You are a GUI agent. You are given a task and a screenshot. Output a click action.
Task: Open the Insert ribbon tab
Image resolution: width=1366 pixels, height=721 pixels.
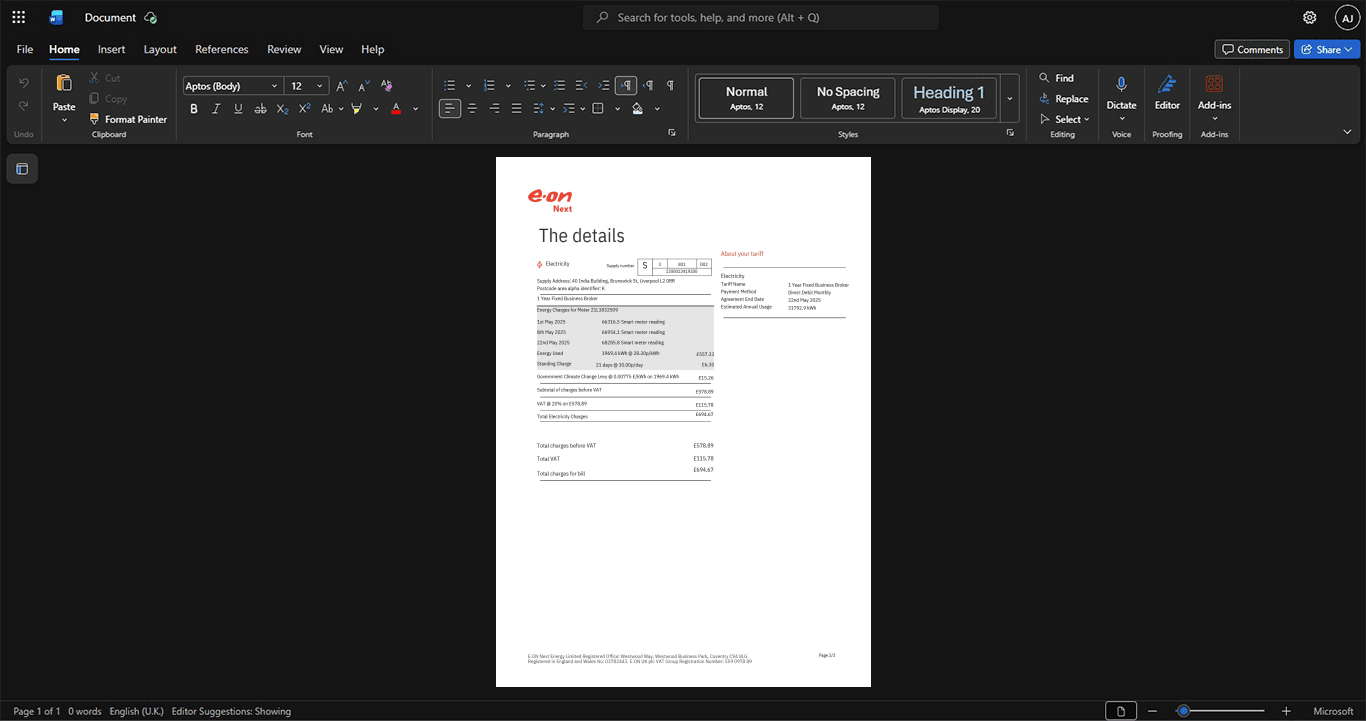111,49
